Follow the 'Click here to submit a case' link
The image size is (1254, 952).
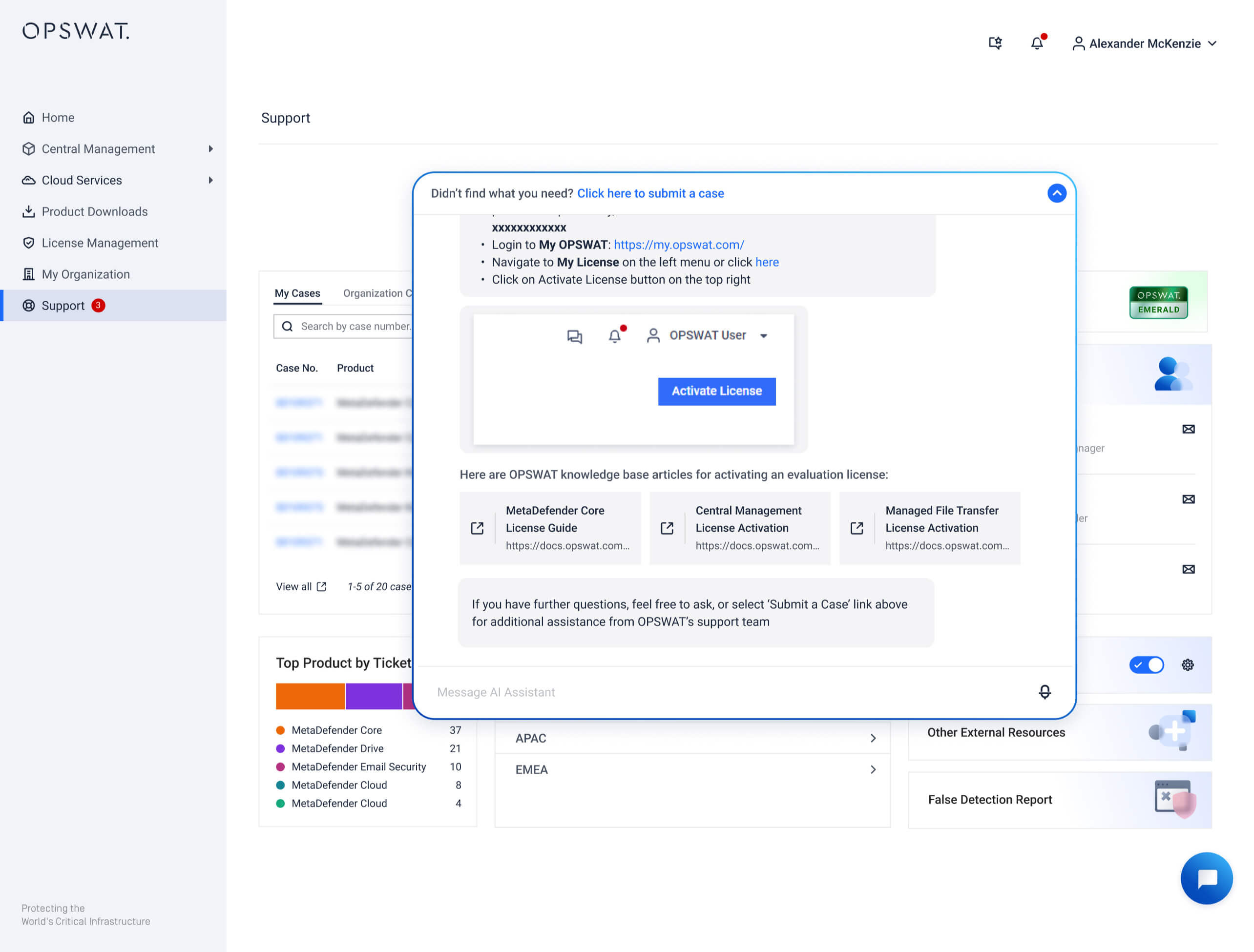(650, 193)
